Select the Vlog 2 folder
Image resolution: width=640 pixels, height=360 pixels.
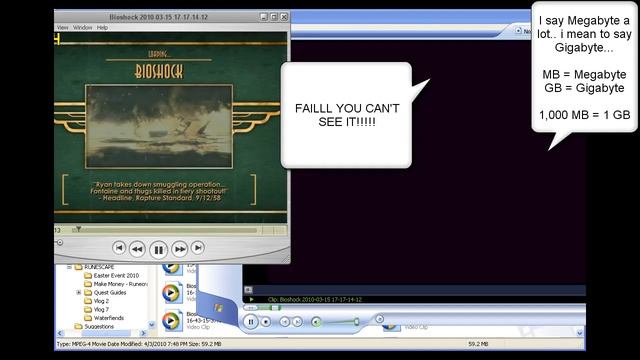(x=101, y=301)
